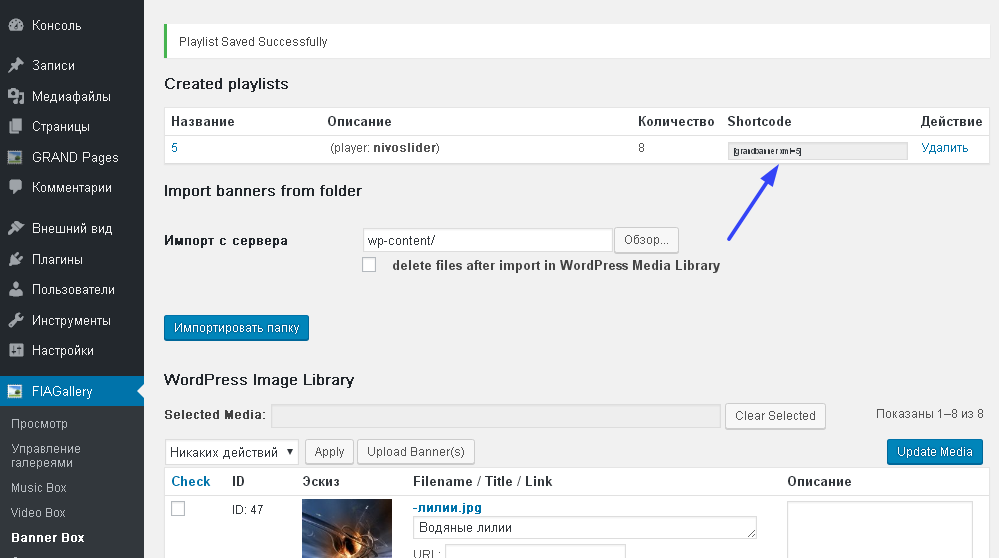Go to the Video Box submenu item

pos(38,513)
